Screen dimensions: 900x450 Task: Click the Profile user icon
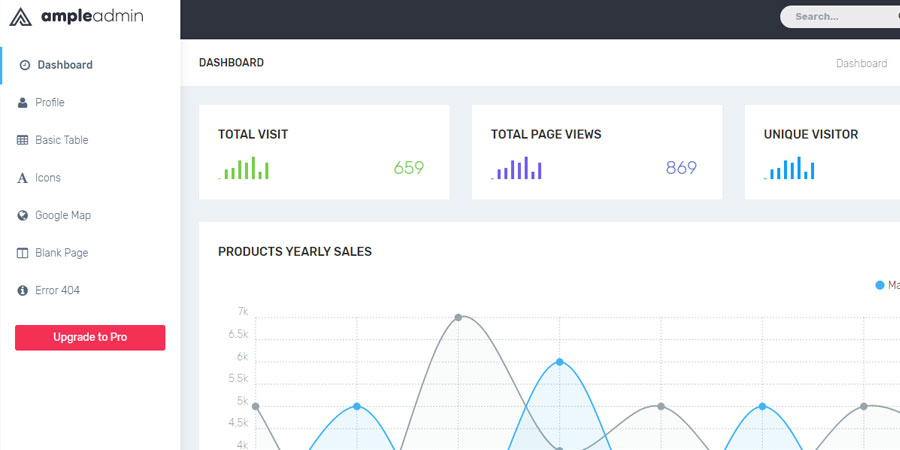point(22,103)
